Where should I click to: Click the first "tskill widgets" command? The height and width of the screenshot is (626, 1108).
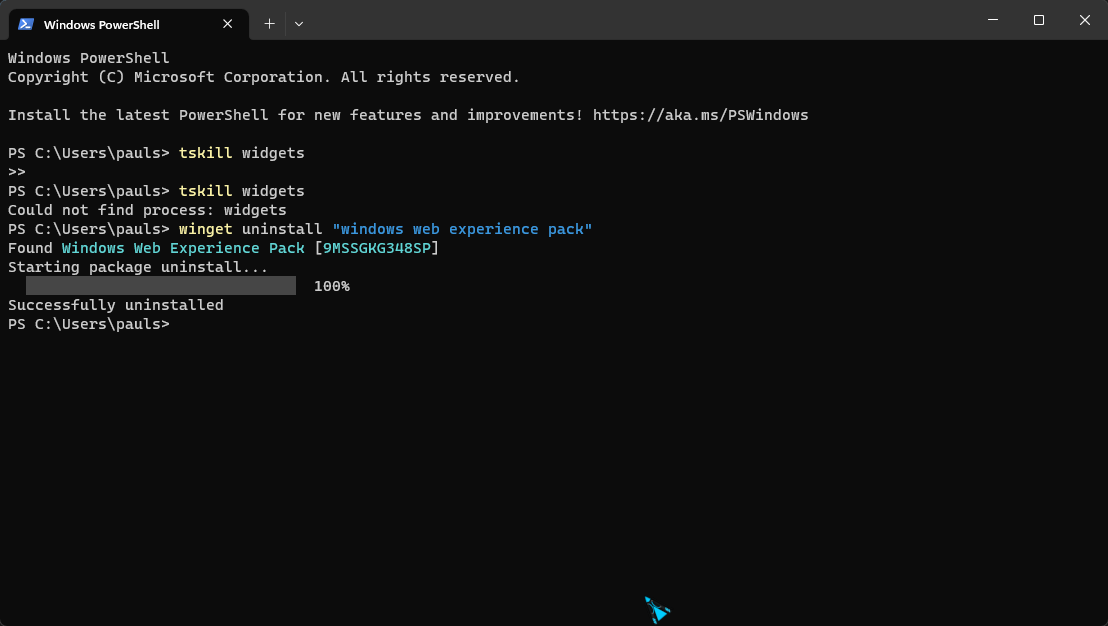[242, 153]
